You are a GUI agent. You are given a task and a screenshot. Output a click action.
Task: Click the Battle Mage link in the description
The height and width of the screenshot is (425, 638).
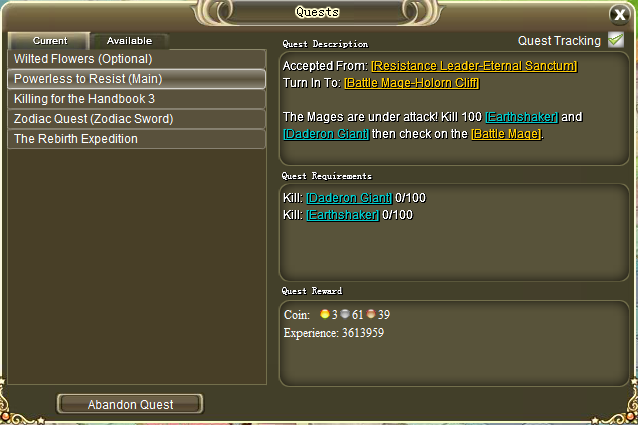tap(506, 134)
